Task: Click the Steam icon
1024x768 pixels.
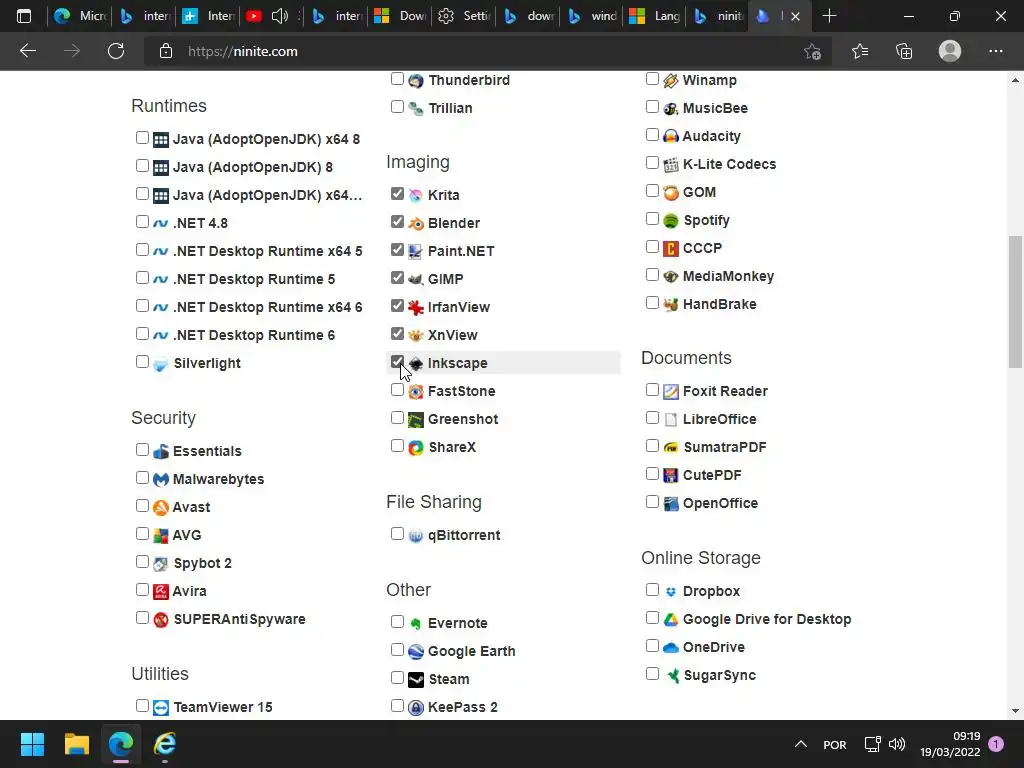Action: pos(415,679)
